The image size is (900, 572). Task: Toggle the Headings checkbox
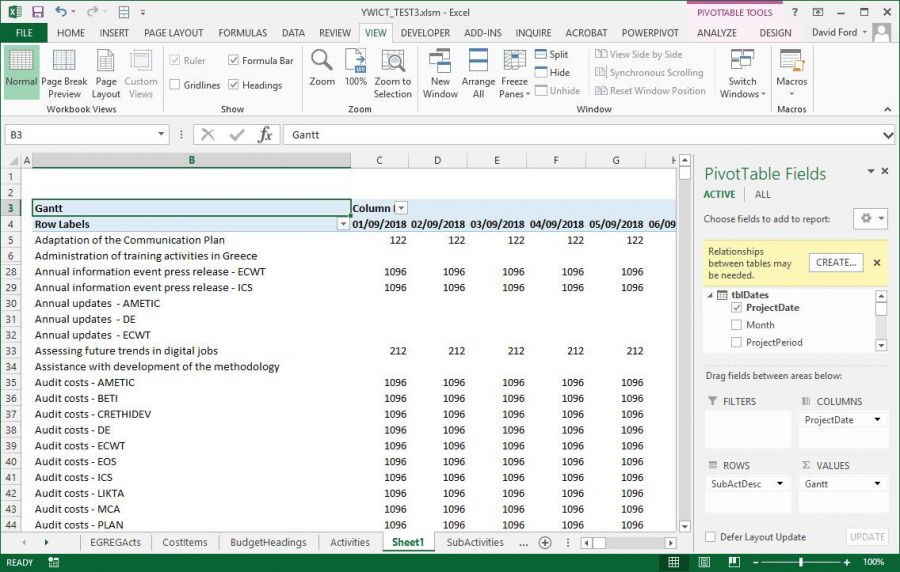pos(233,84)
